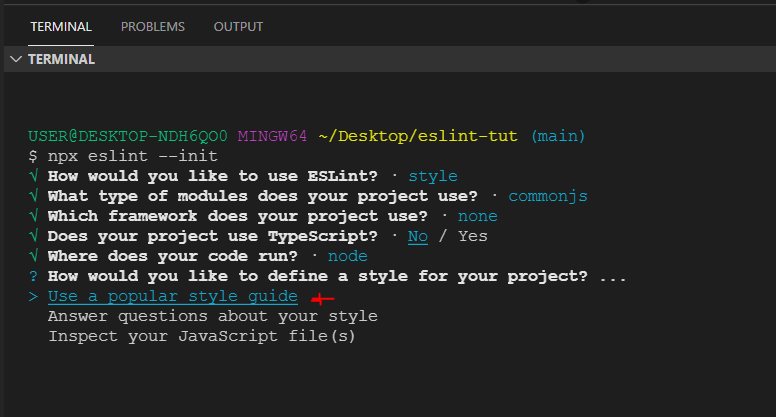Click the question mark before style definition prompt
The width and height of the screenshot is (776, 417).
coord(34,276)
